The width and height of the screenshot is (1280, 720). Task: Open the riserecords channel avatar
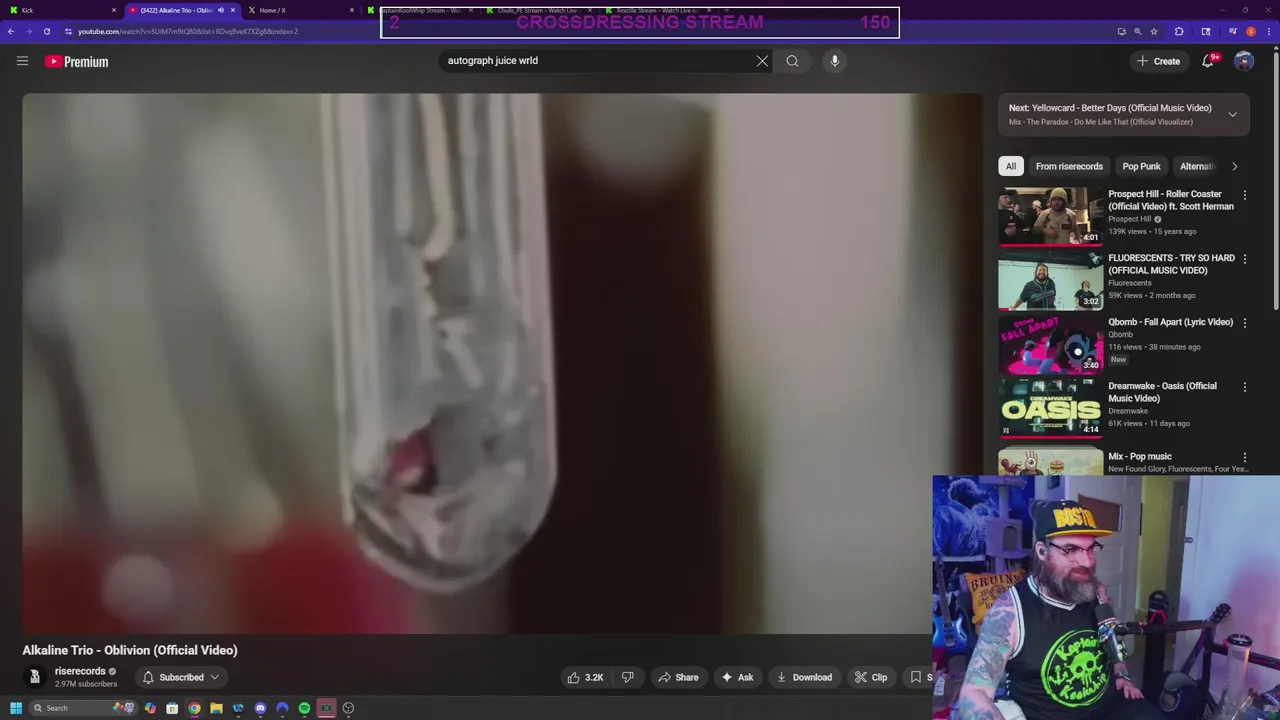click(x=34, y=677)
